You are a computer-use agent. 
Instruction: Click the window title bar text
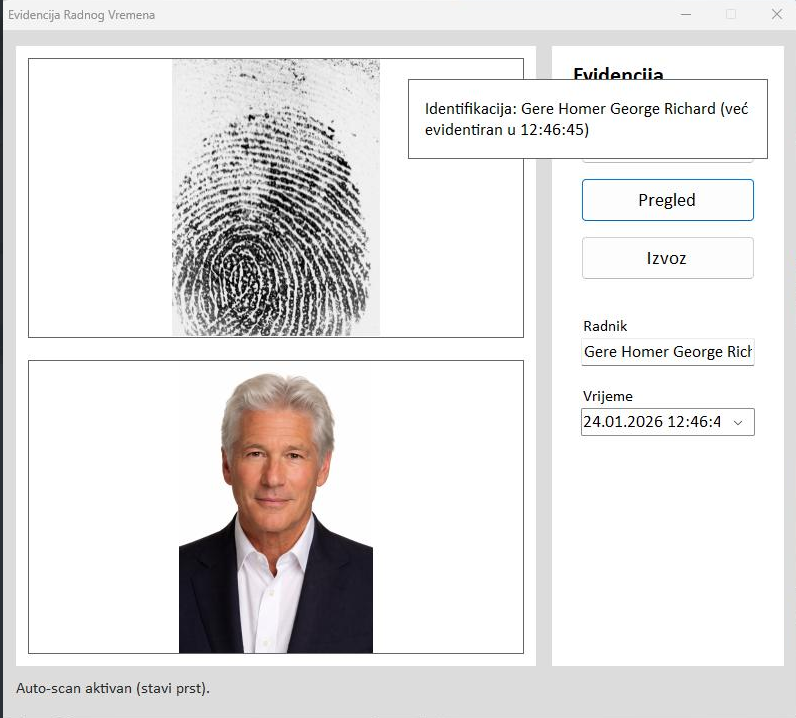coord(81,15)
